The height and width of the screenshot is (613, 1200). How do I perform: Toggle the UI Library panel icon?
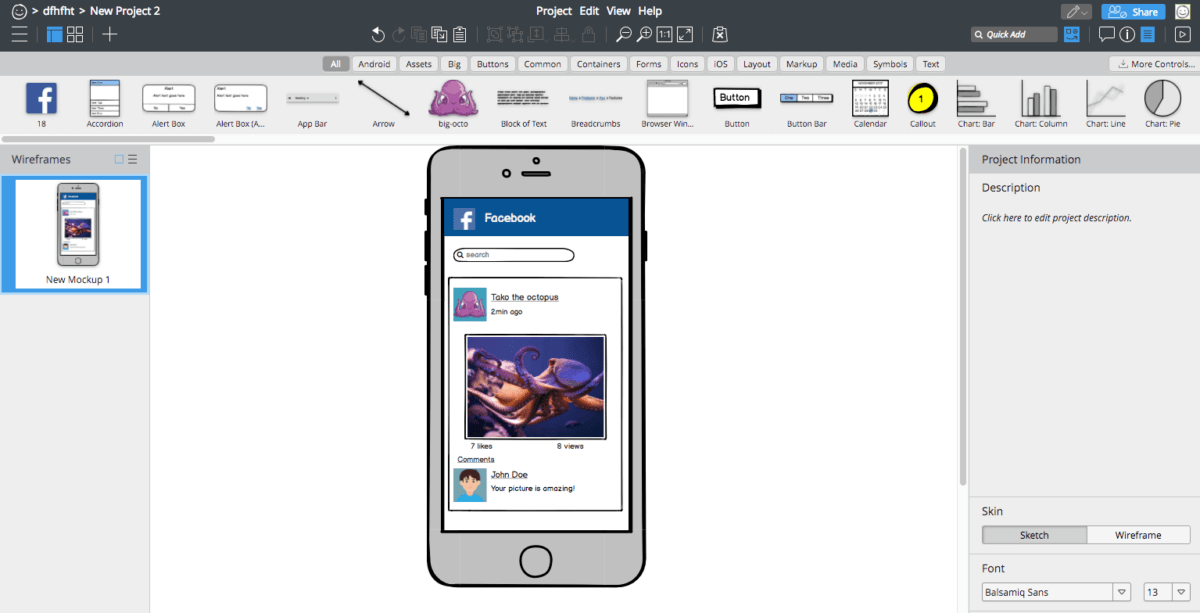point(1072,35)
